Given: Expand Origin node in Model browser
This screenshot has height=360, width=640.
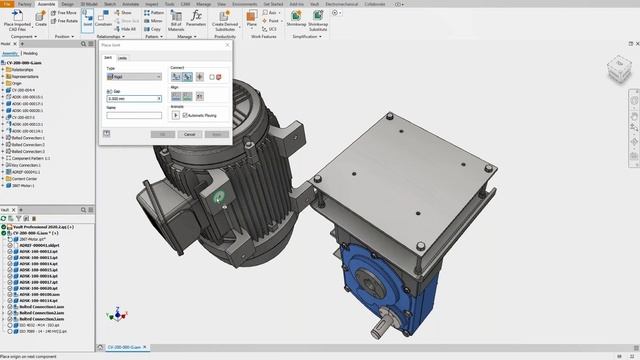Looking at the screenshot, I should 3,83.
